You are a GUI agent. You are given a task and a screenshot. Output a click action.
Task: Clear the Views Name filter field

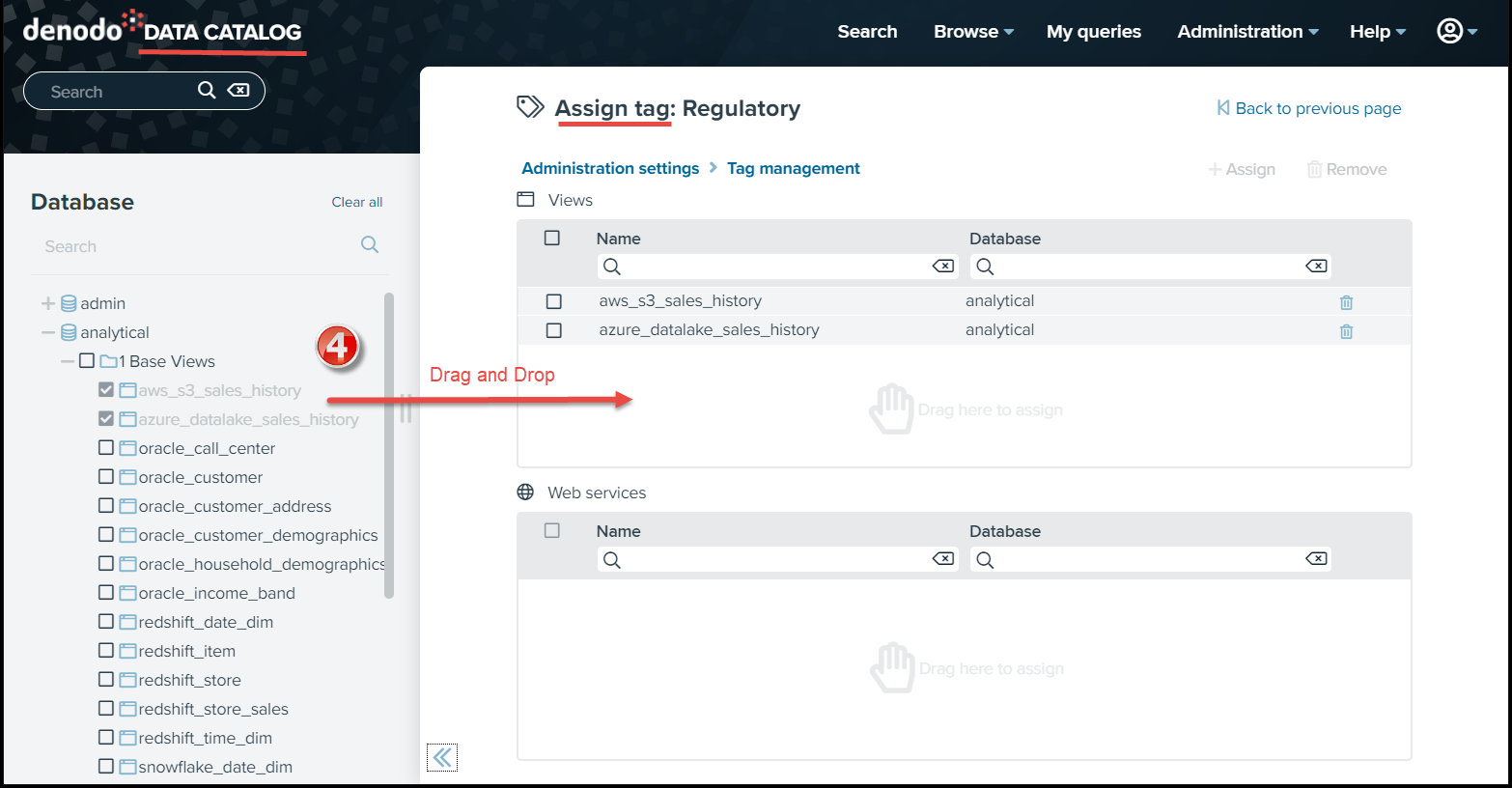coord(943,266)
